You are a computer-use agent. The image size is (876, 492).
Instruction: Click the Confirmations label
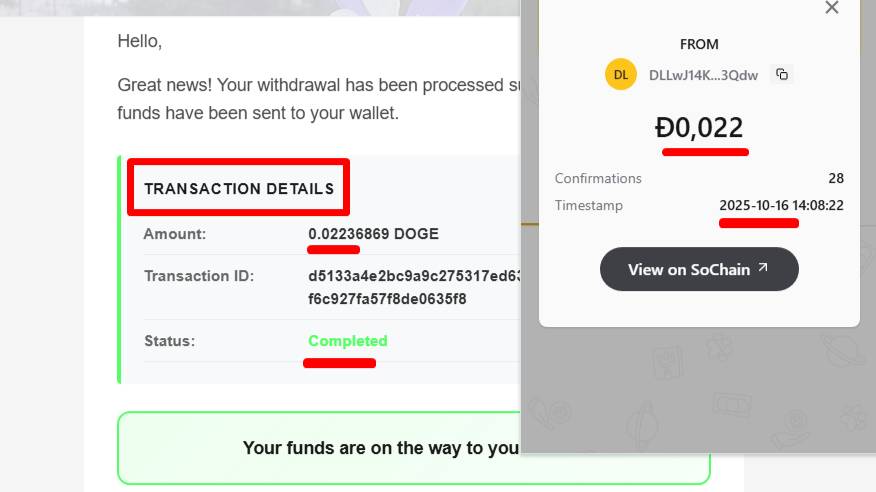pos(598,178)
